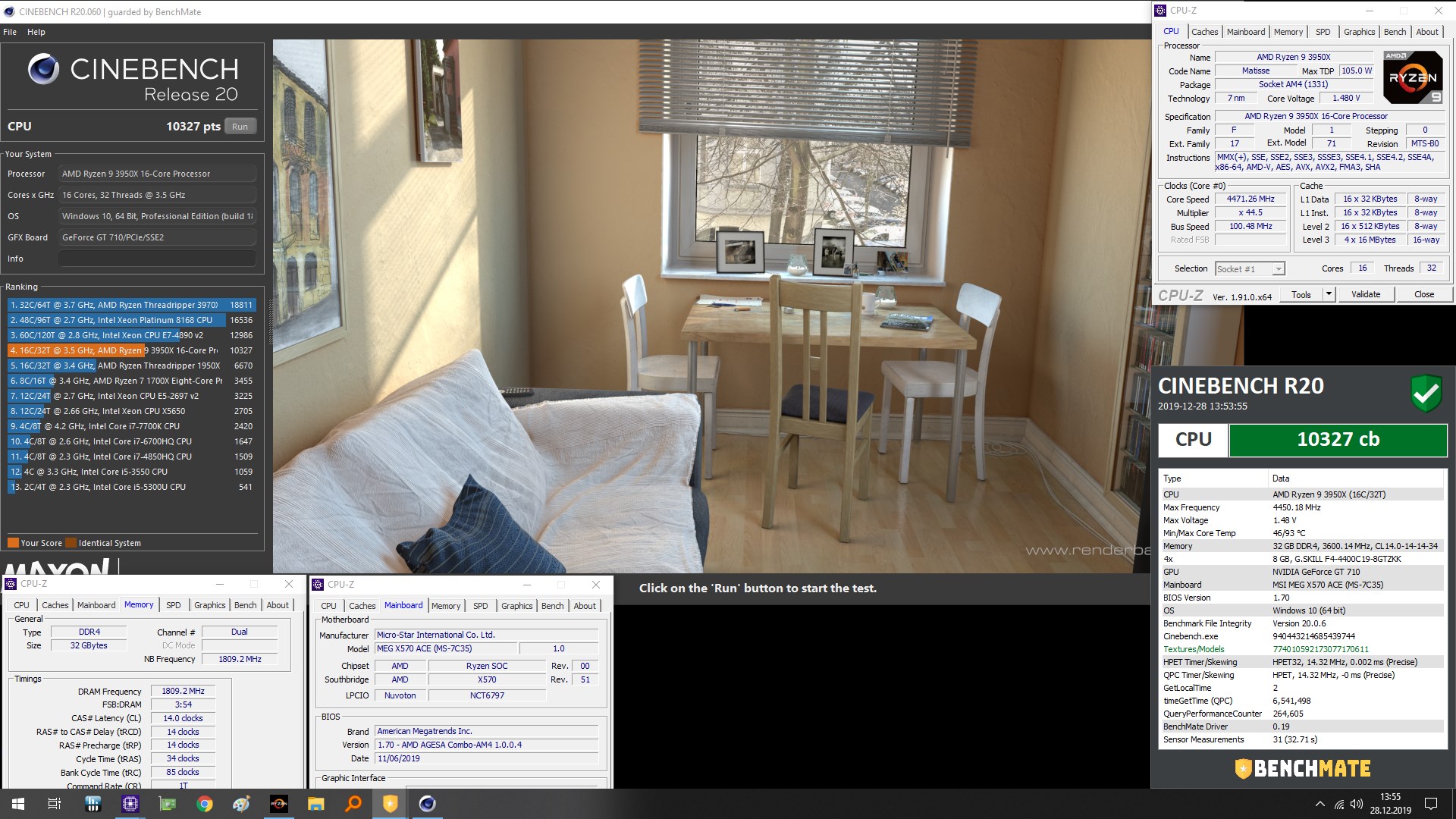Click the Cinebench sphere logo
The image size is (1456, 819).
coord(43,69)
